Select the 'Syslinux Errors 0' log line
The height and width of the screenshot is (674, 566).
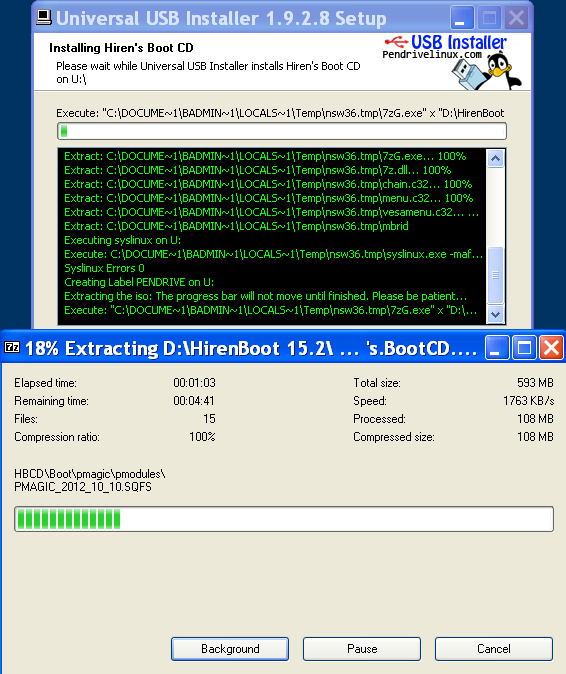point(104,268)
